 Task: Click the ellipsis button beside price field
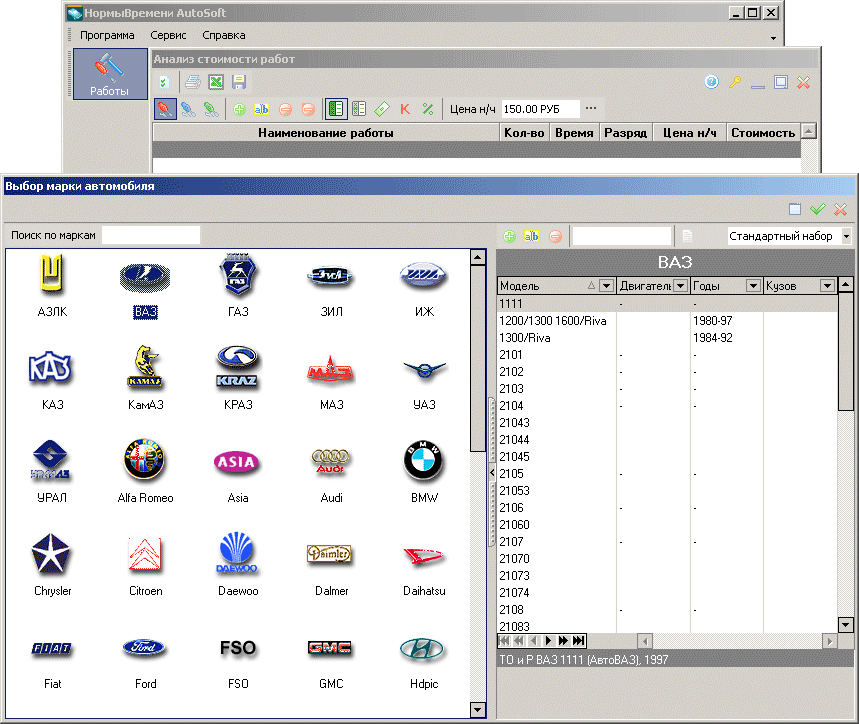[x=591, y=108]
